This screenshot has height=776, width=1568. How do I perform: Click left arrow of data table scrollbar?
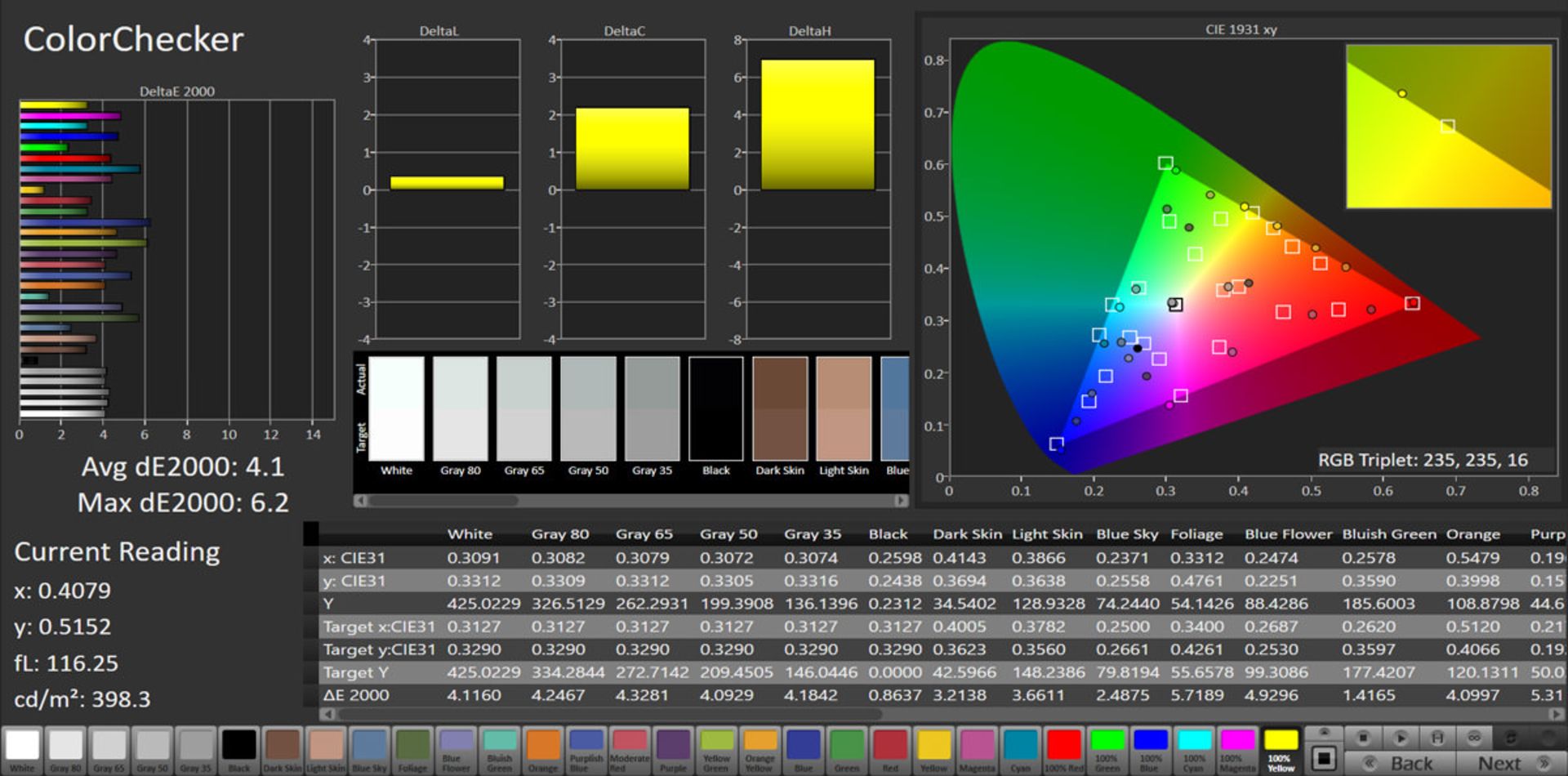tap(327, 714)
